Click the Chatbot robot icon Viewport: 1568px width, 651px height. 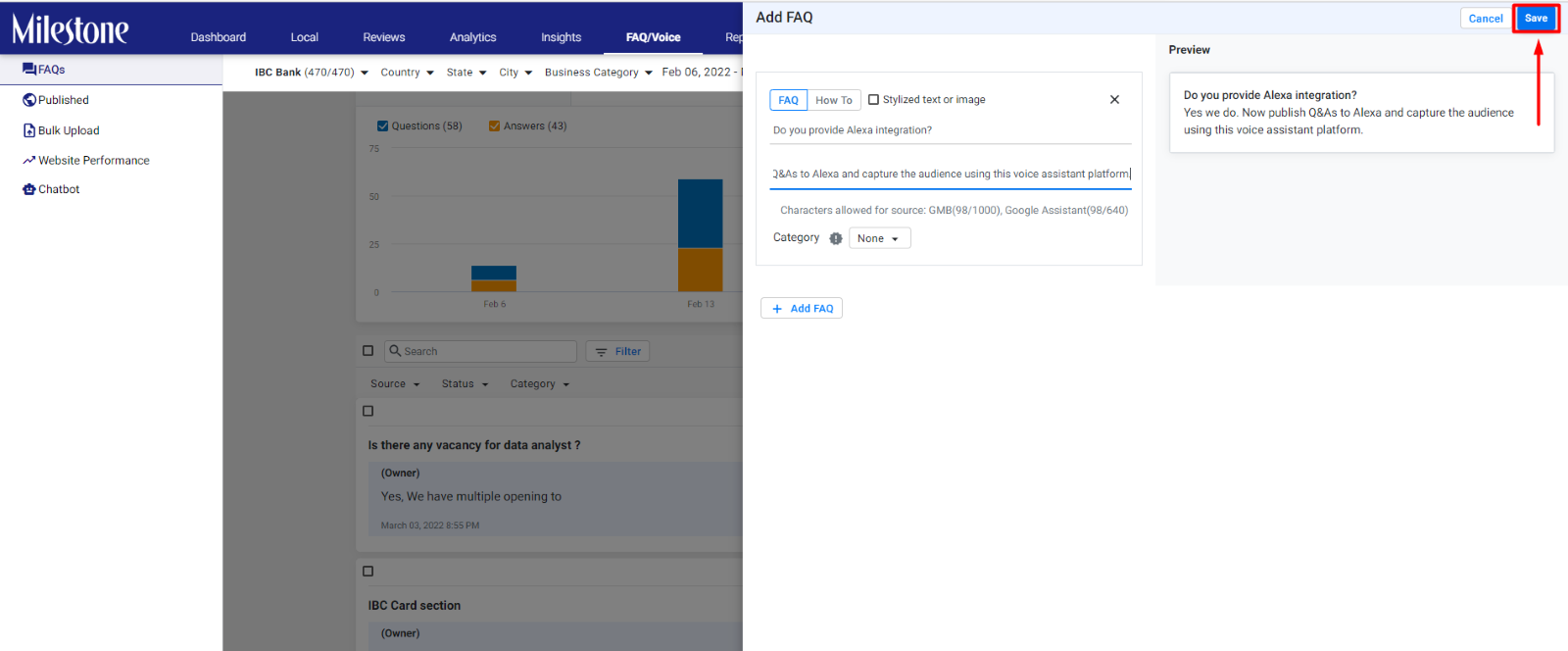click(x=29, y=189)
